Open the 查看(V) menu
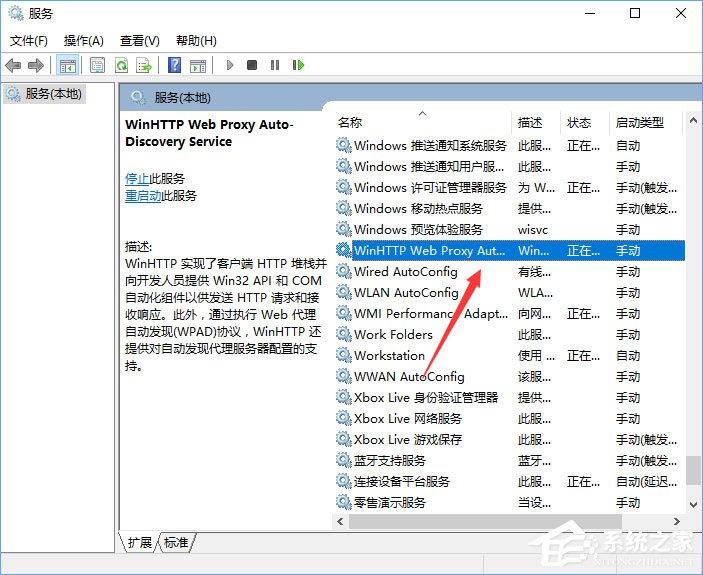 139,41
